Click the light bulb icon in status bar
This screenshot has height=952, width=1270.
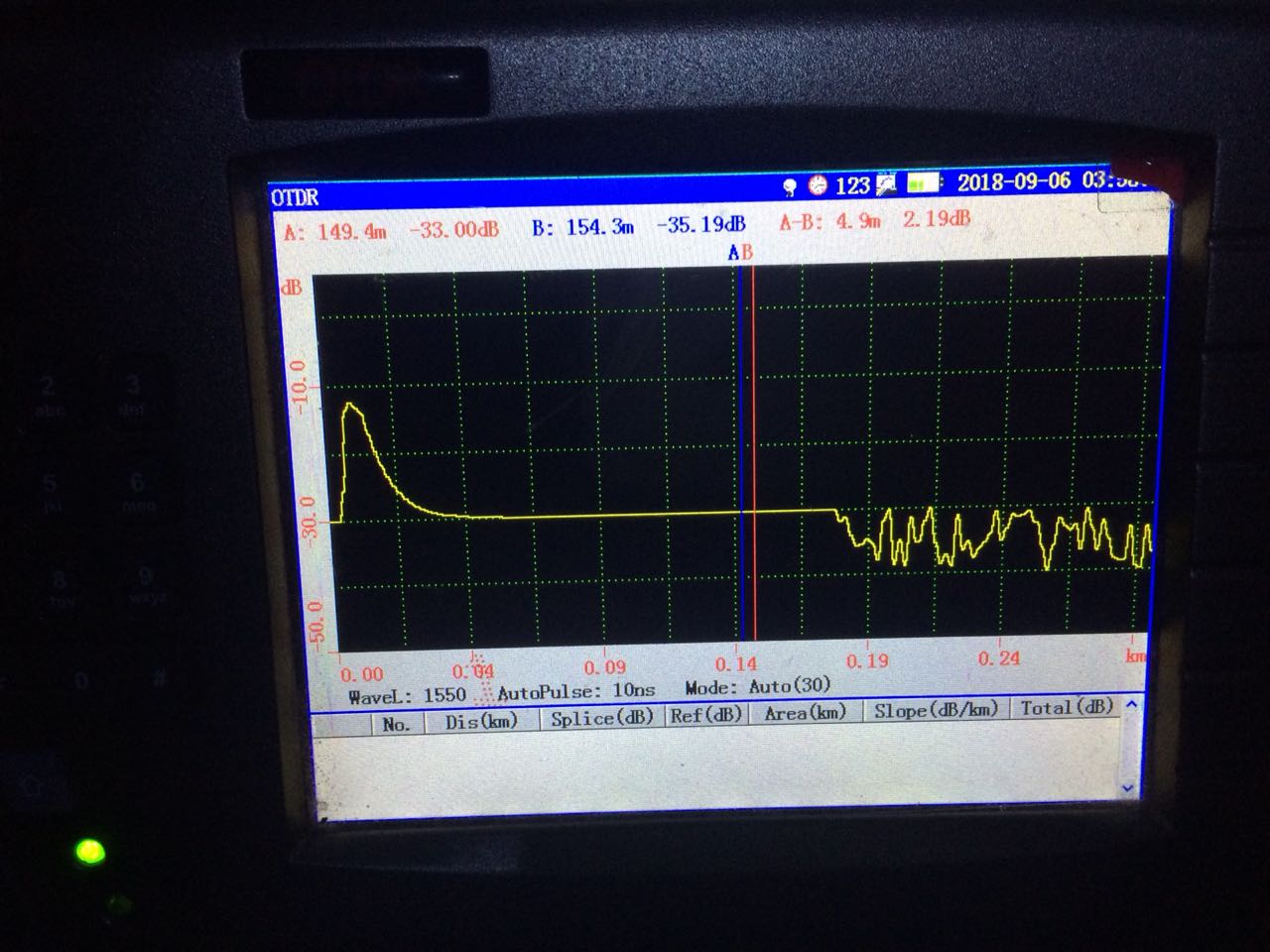pyautogui.click(x=790, y=186)
